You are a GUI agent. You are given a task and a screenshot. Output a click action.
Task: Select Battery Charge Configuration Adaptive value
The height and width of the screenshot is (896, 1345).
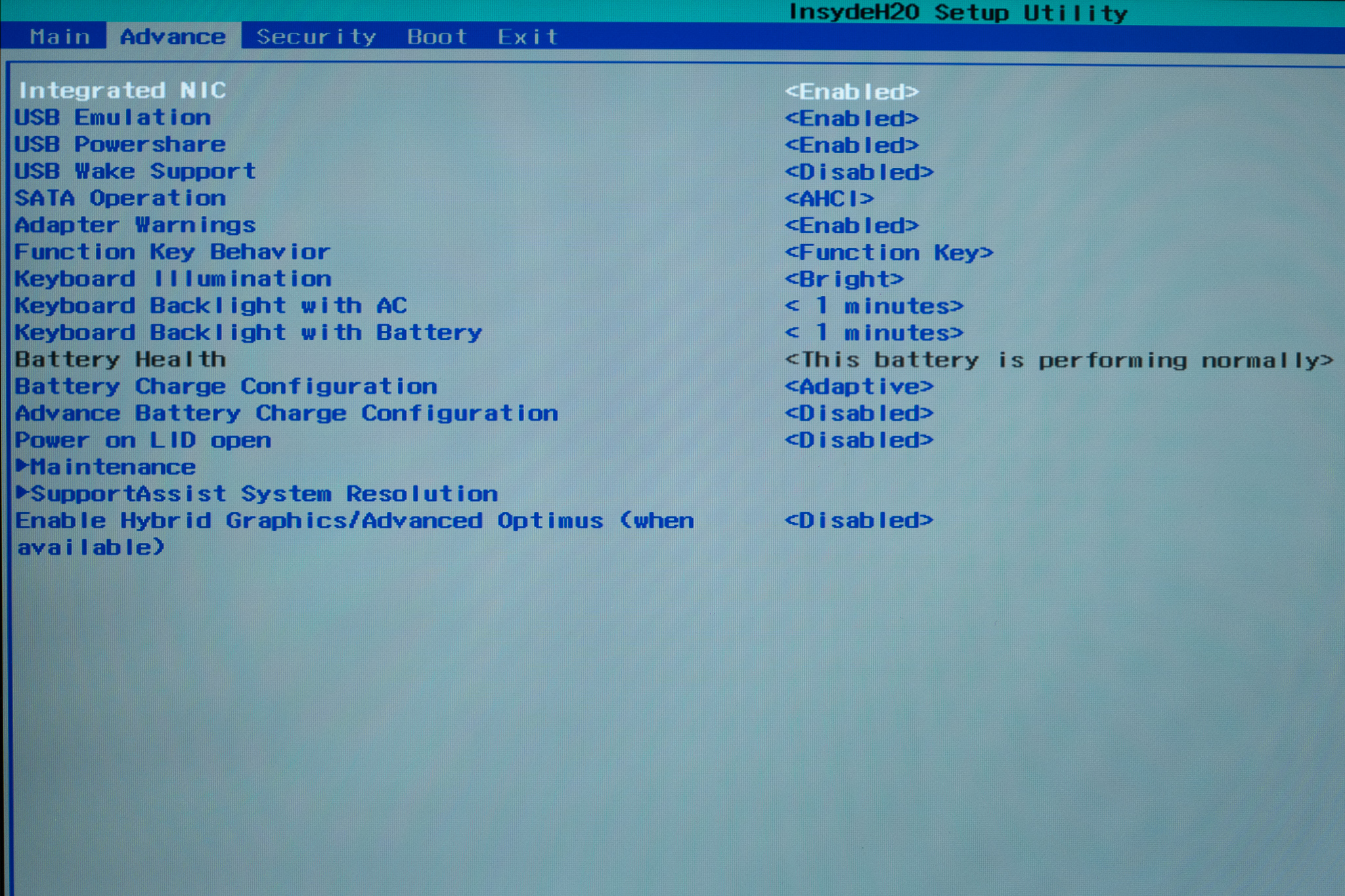859,386
